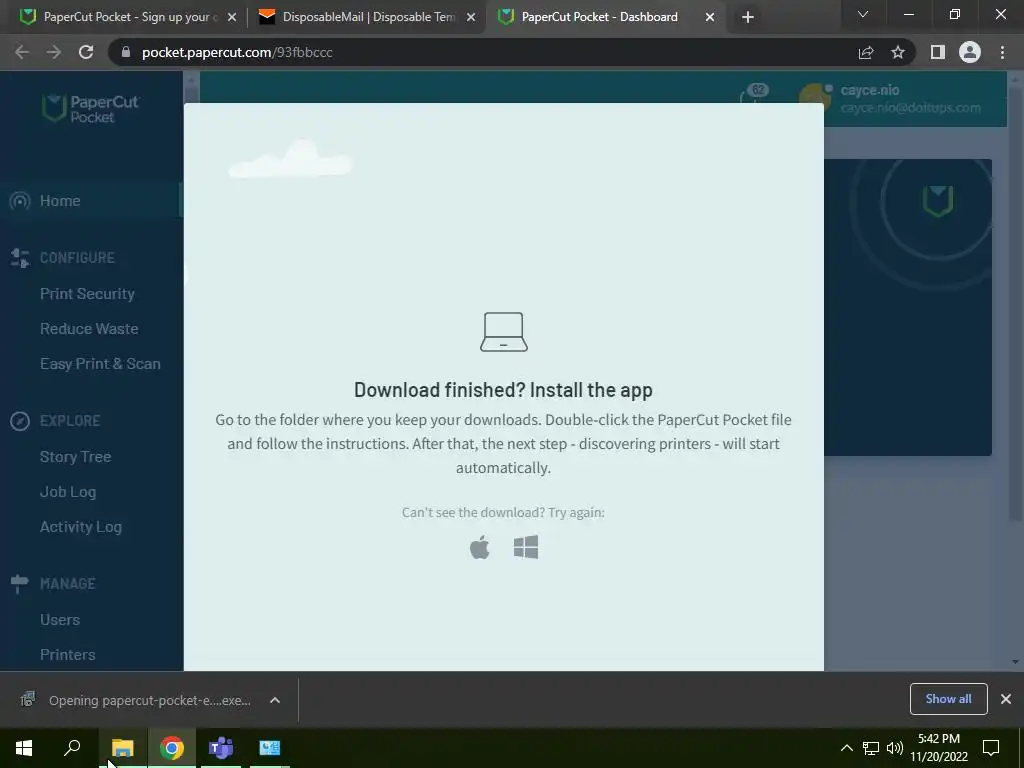This screenshot has height=768, width=1024.
Task: Click the Configure sliders icon
Action: pos(20,258)
